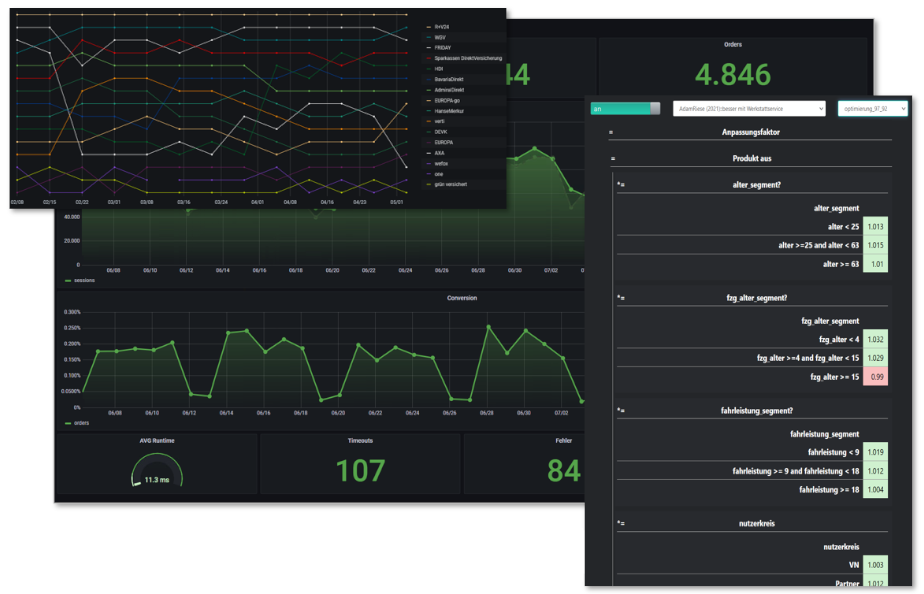
Task: Click the "*=" icon beside nutzerkreis
Action: click(621, 522)
